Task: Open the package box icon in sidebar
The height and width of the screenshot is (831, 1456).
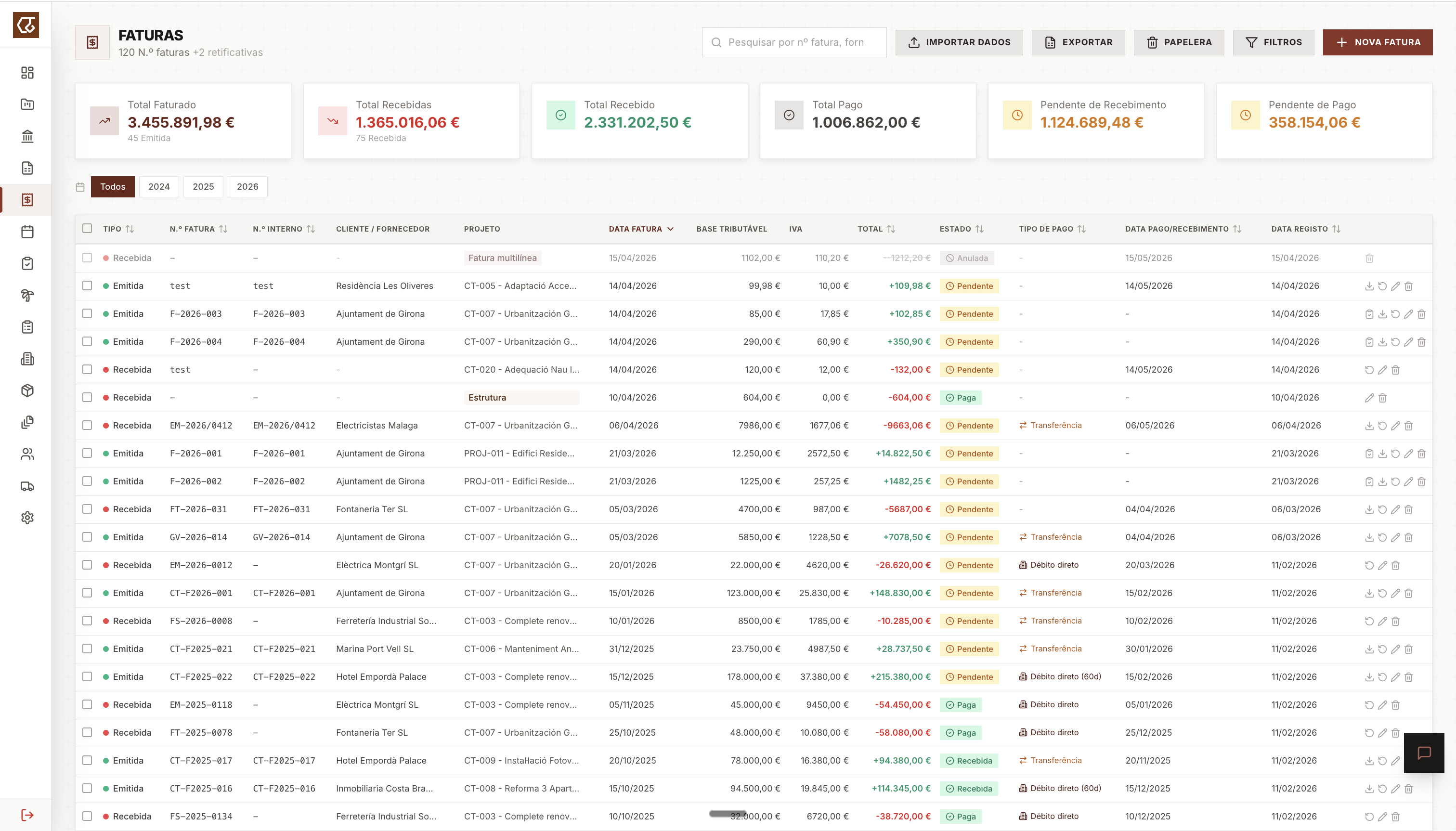Action: tap(27, 390)
